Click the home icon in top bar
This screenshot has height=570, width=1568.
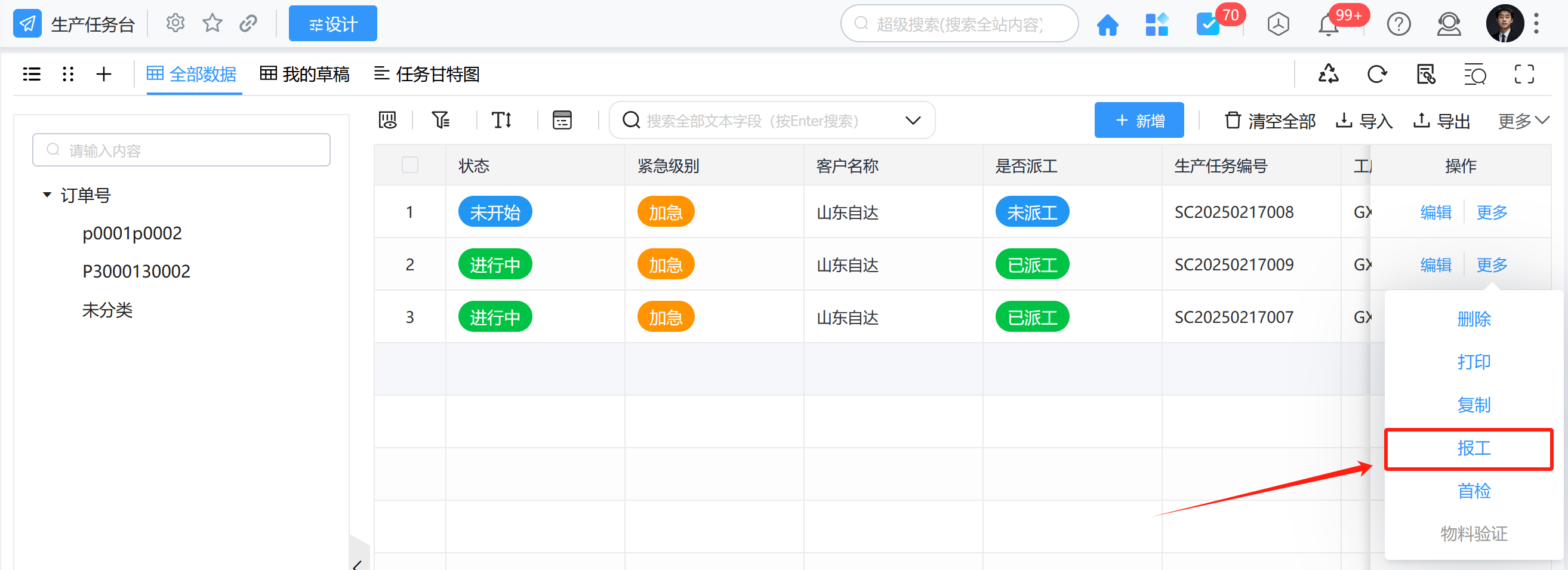(x=1107, y=25)
